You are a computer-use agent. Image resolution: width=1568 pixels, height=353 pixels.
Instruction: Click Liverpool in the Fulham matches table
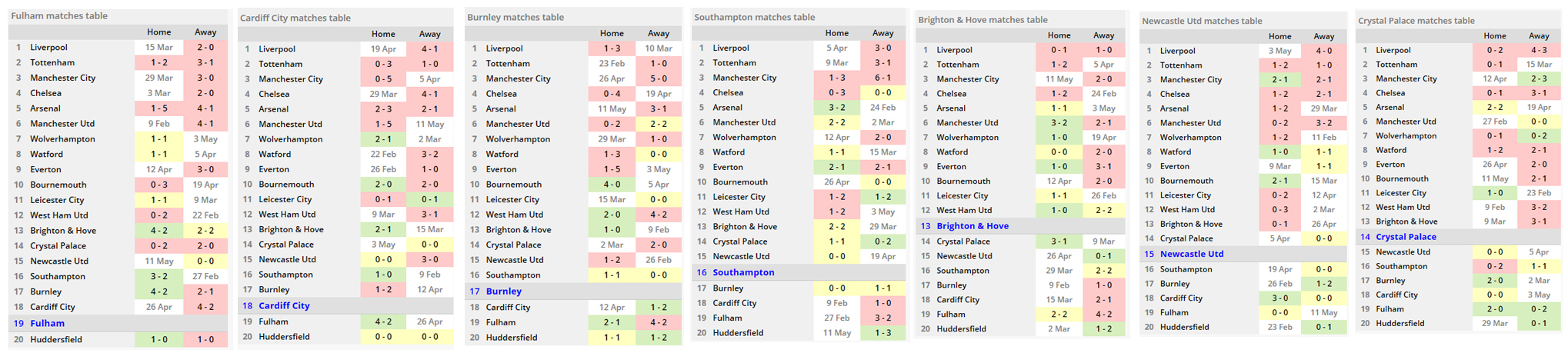[48, 48]
